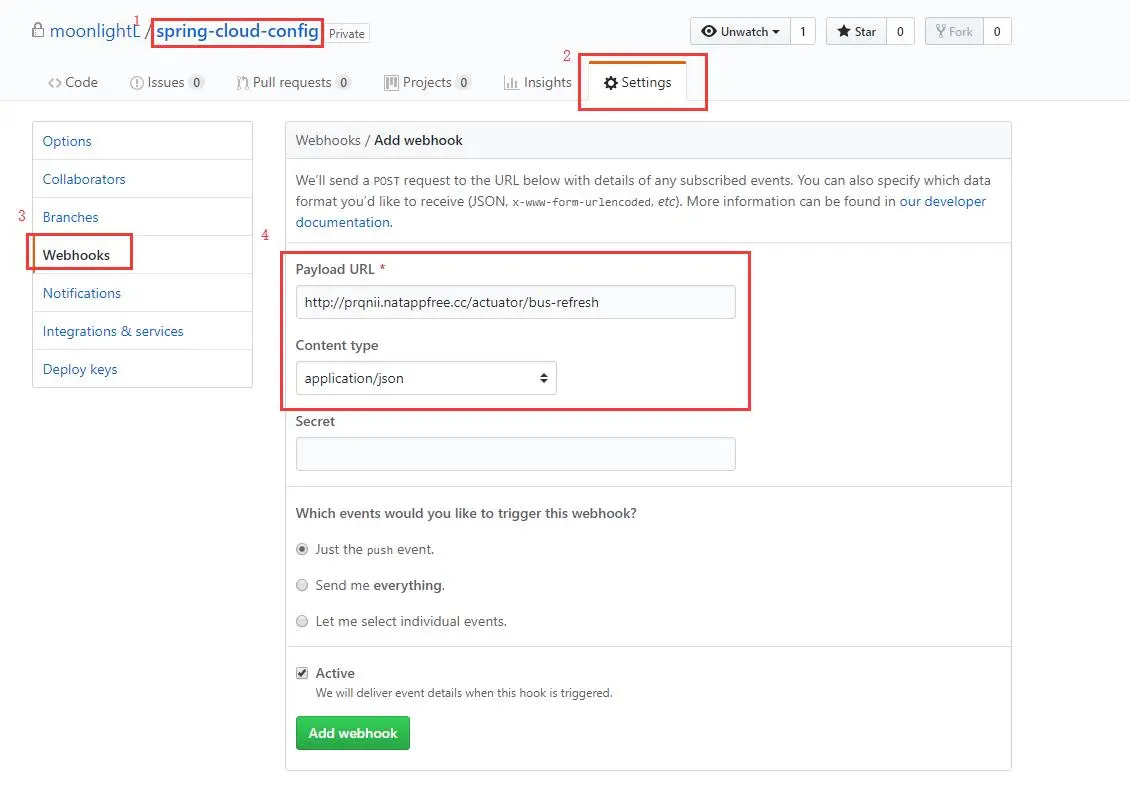
Task: Open the Collaborators settings page
Action: (84, 179)
